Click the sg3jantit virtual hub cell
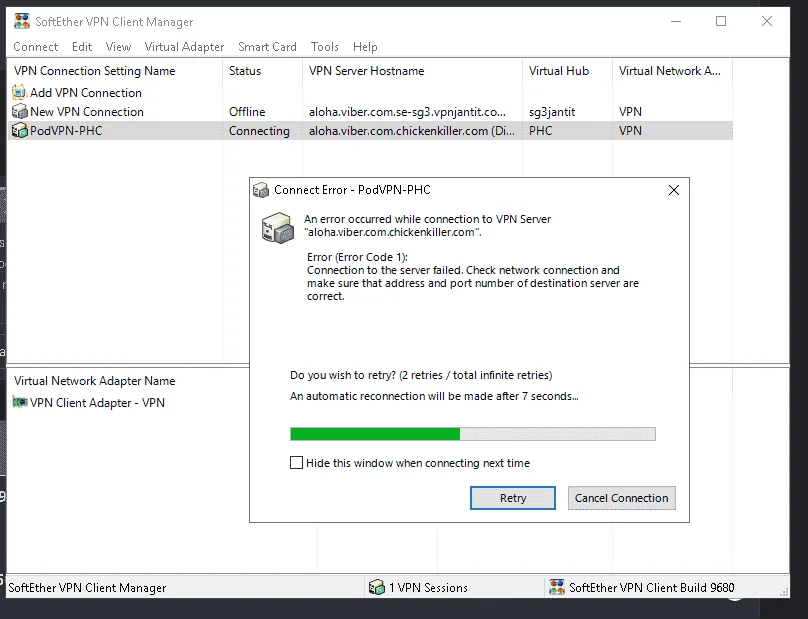Image resolution: width=808 pixels, height=619 pixels. tap(552, 112)
